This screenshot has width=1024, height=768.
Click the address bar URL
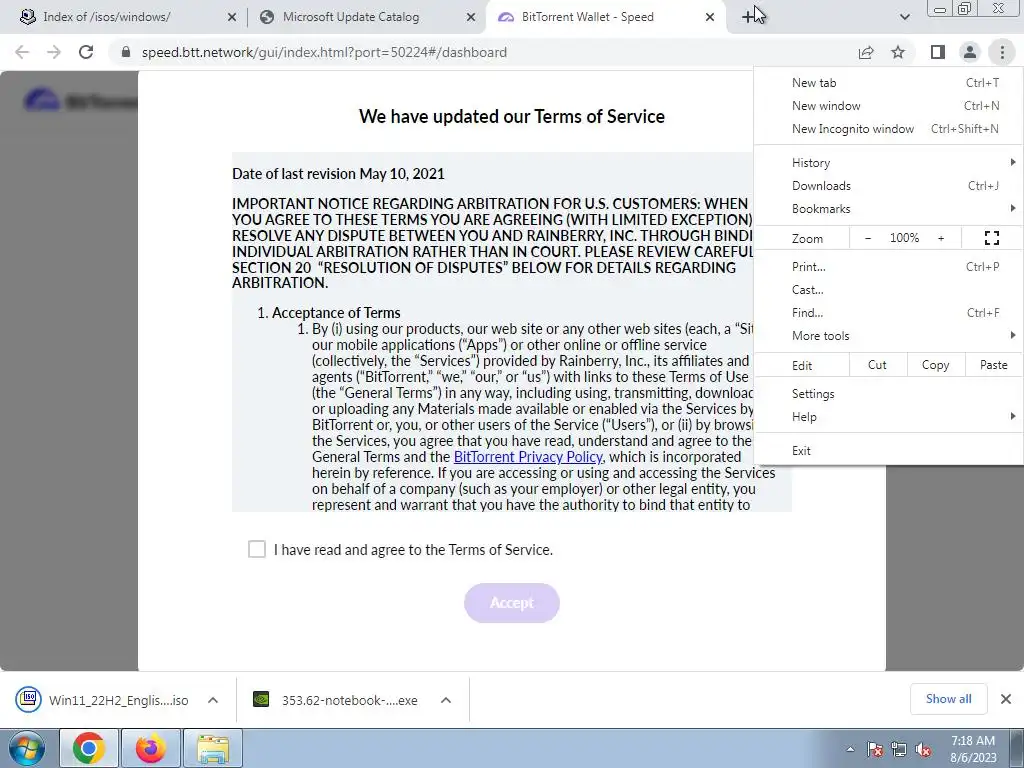point(324,52)
